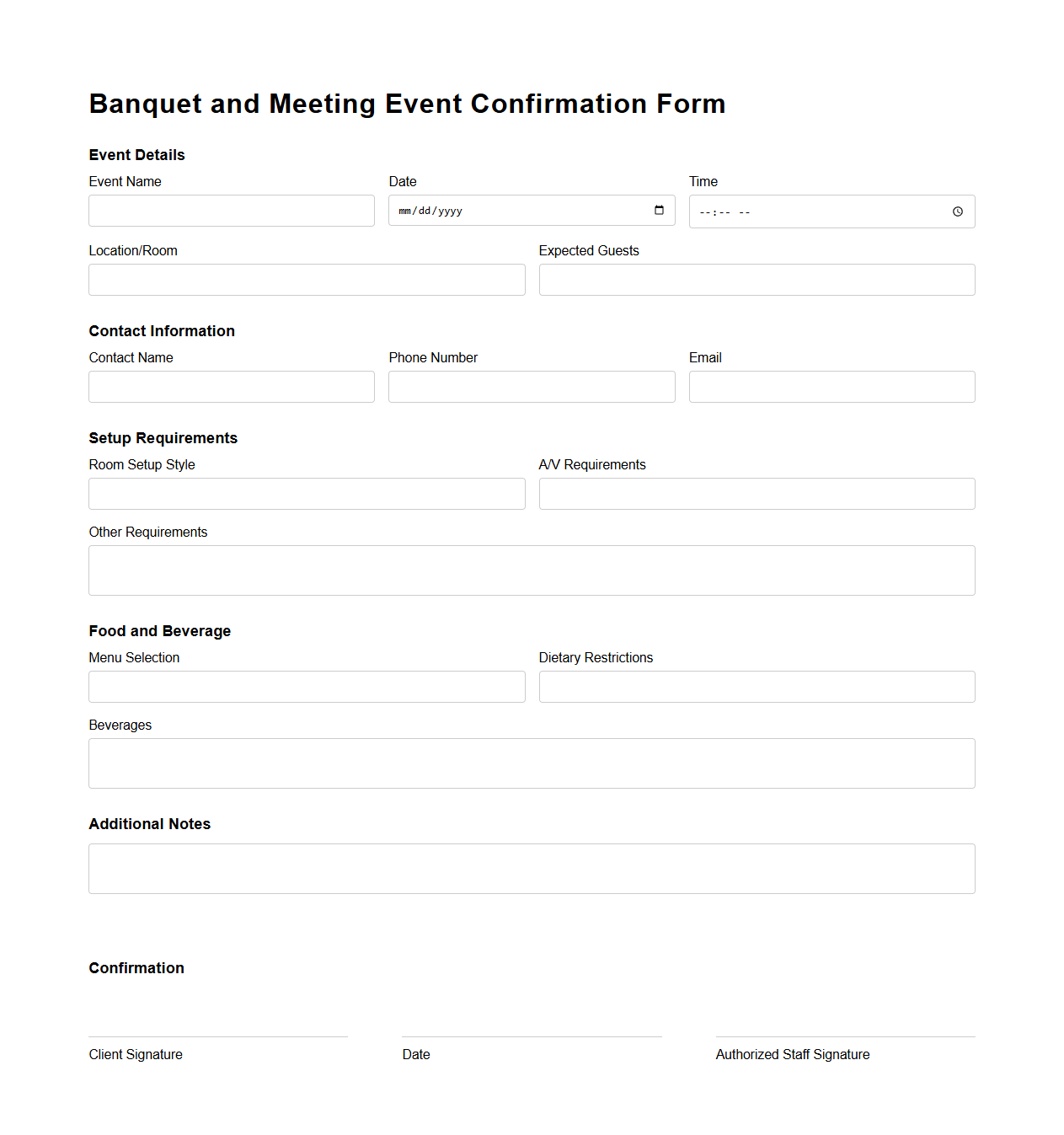Click the A/V Requirements input field

[x=756, y=493]
